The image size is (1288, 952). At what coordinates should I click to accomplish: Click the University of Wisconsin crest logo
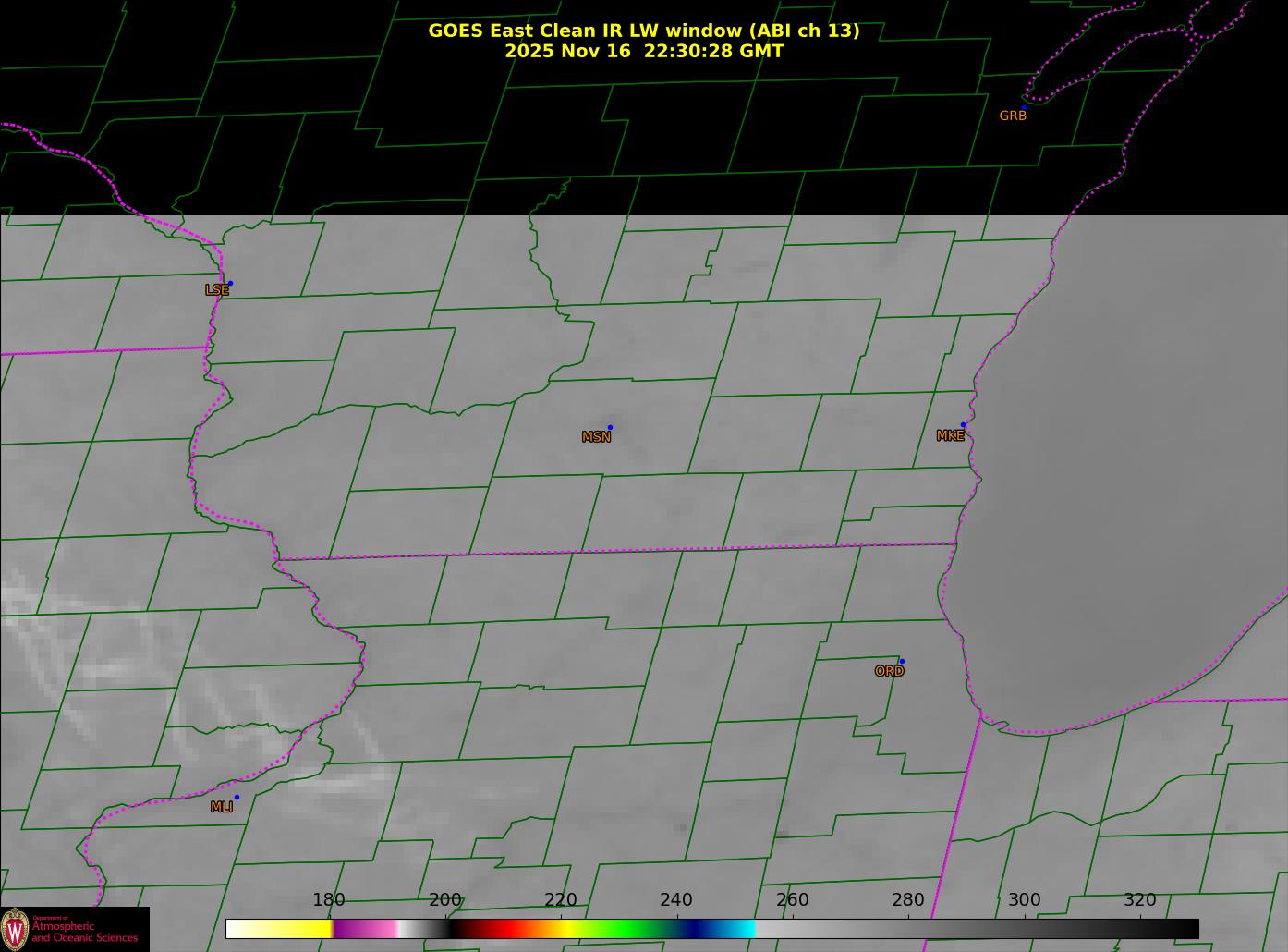(15, 928)
